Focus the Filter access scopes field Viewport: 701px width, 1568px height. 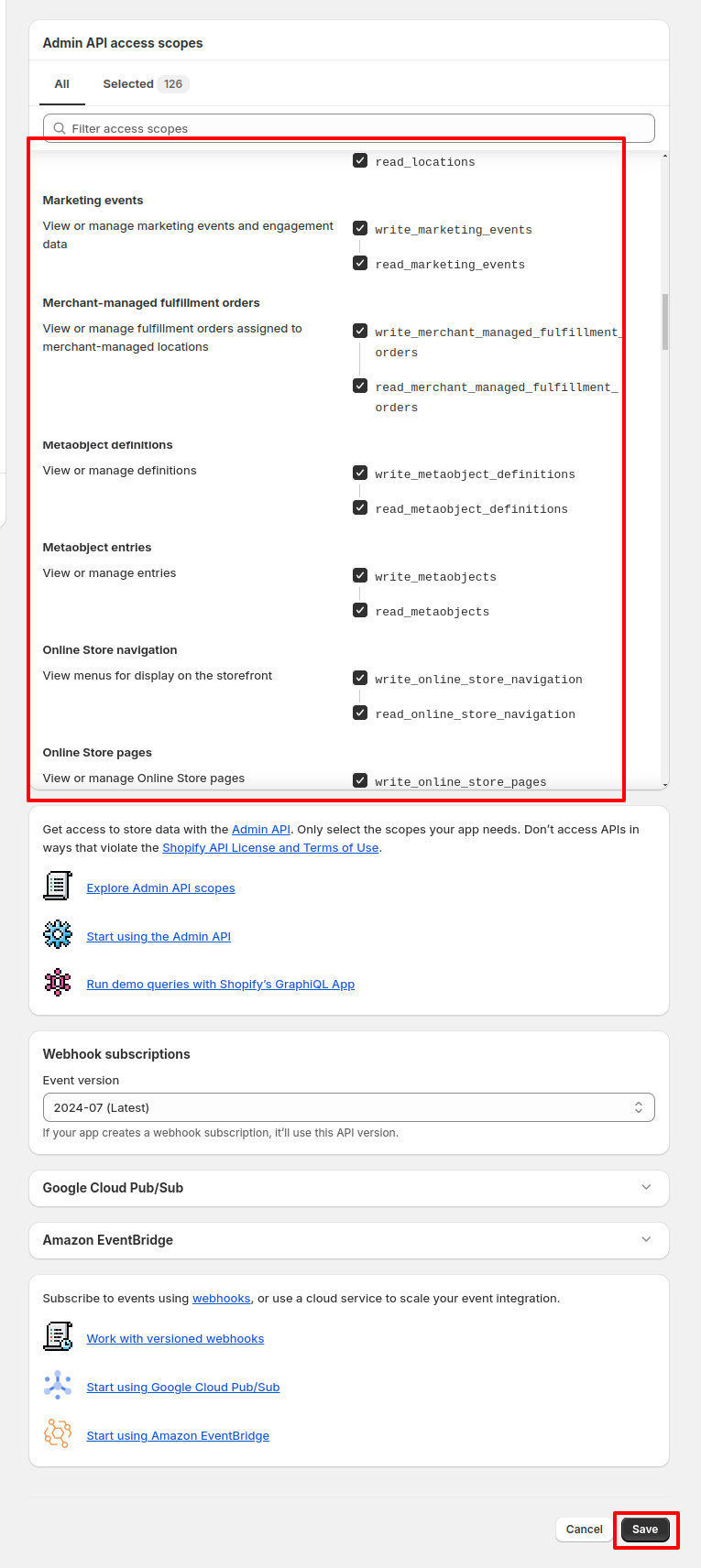pyautogui.click(x=349, y=128)
